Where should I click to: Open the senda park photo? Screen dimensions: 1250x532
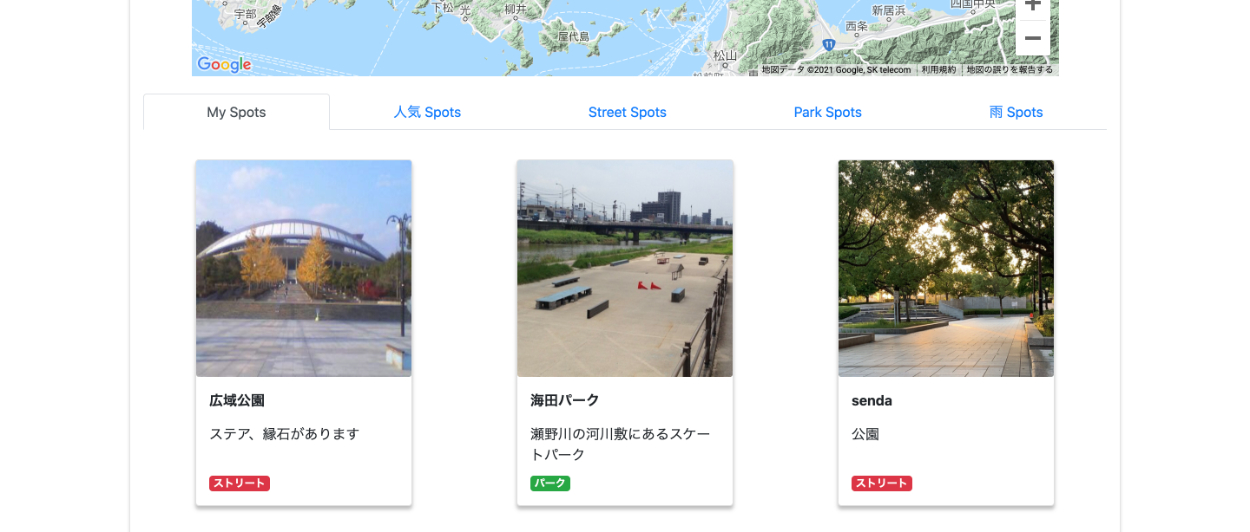click(946, 268)
